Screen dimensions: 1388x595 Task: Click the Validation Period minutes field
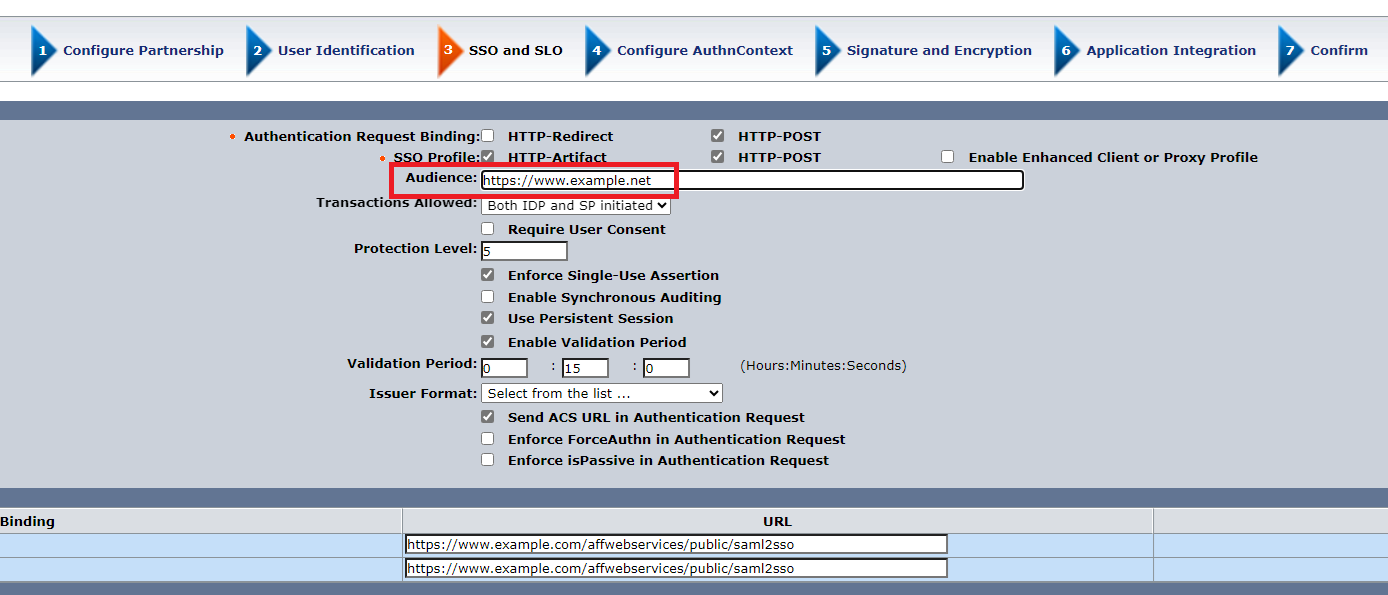(585, 368)
